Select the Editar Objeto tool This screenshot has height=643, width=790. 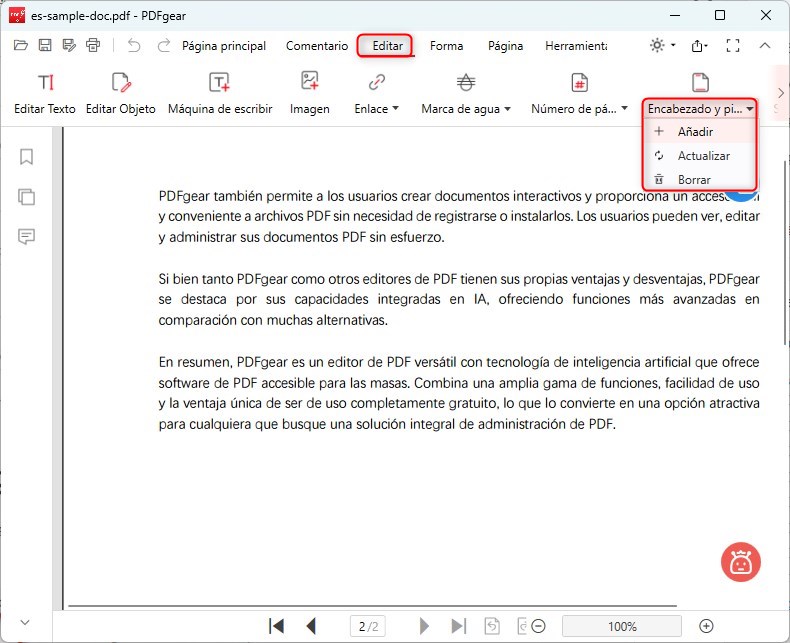[121, 94]
